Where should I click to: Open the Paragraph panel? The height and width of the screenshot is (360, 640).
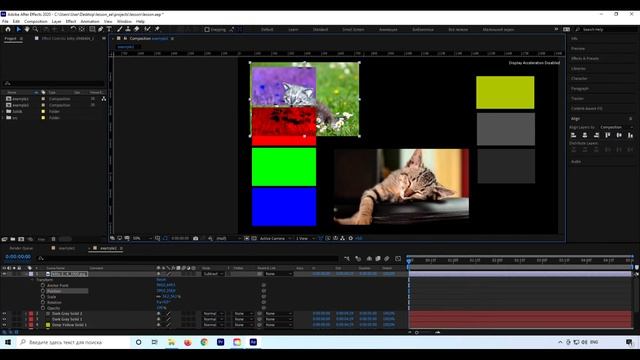[x=580, y=89]
